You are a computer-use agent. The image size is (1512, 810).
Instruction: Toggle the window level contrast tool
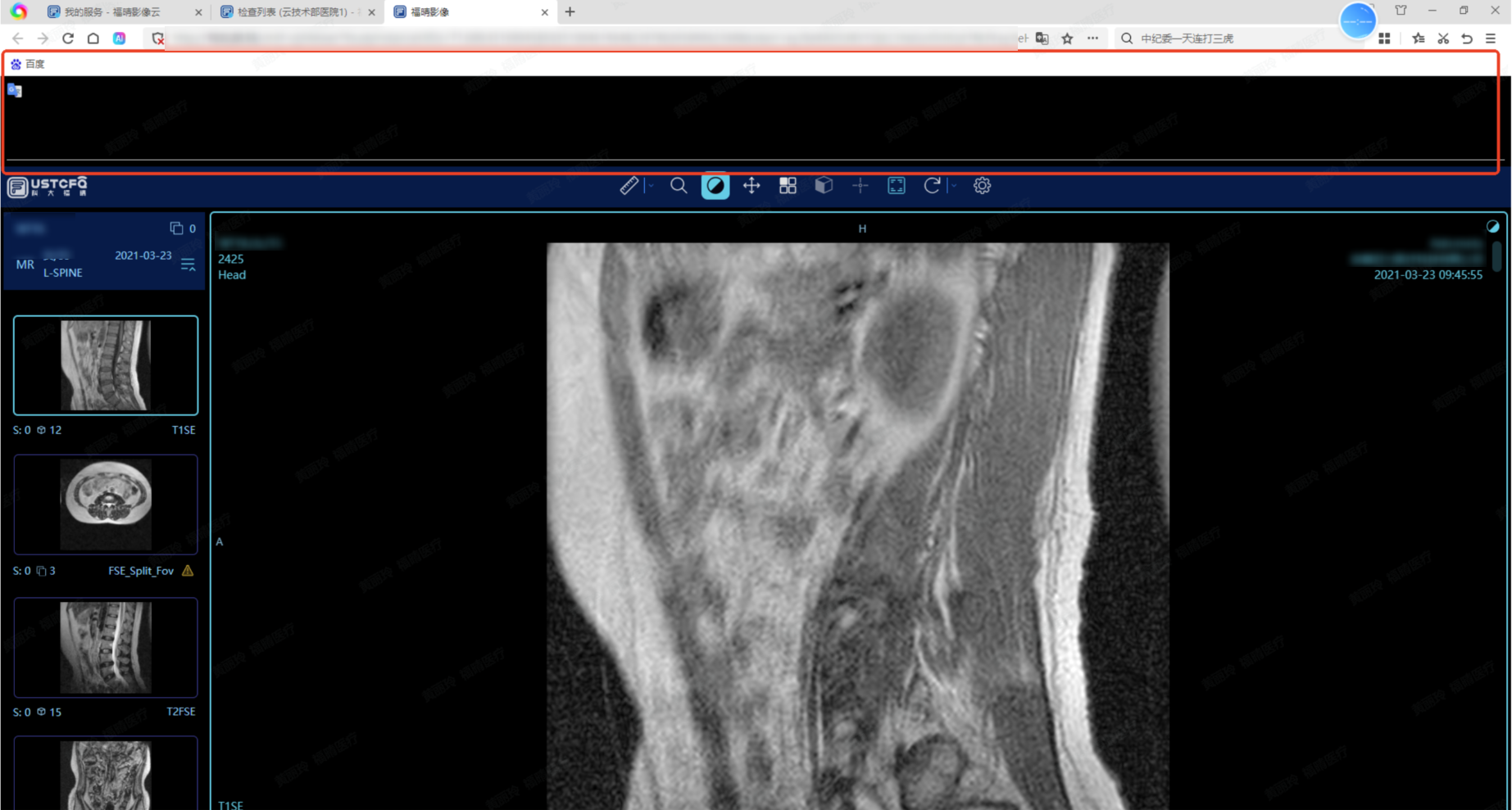click(x=715, y=186)
